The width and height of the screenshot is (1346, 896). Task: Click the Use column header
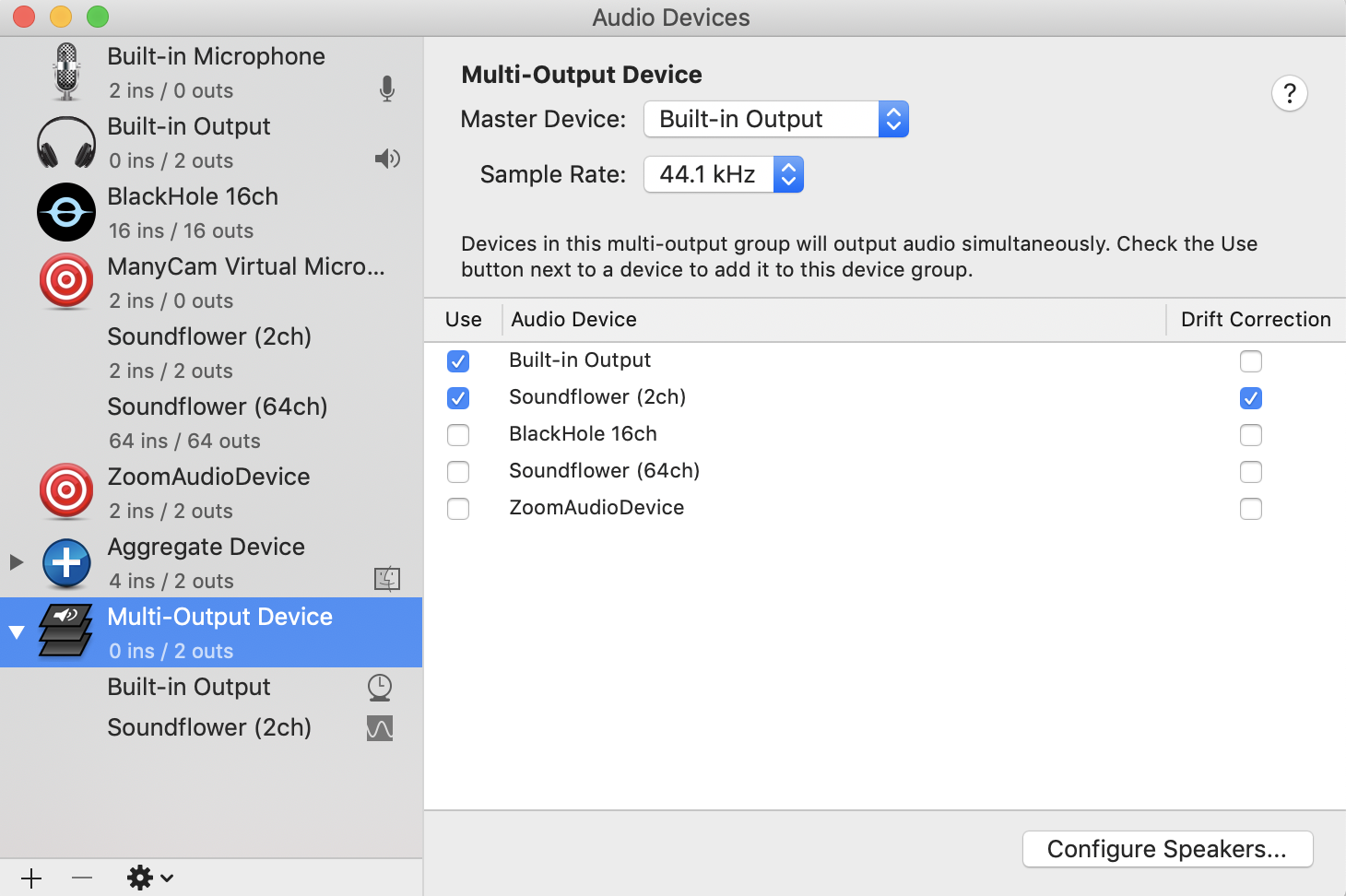tap(463, 319)
